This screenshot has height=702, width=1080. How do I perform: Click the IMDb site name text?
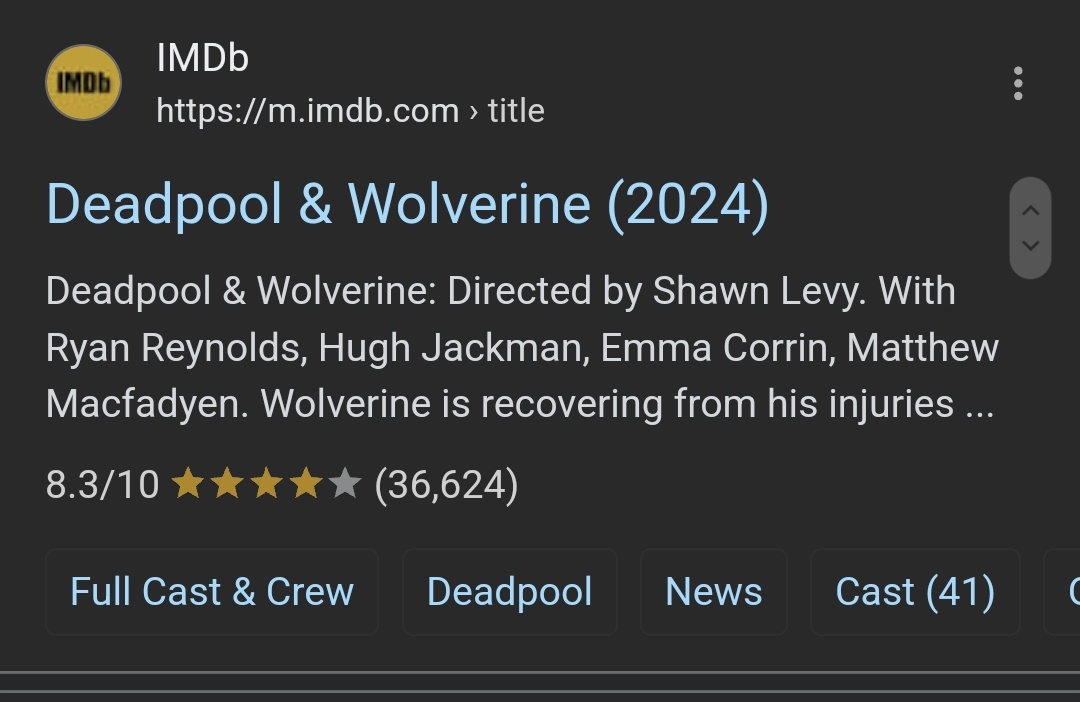[202, 58]
